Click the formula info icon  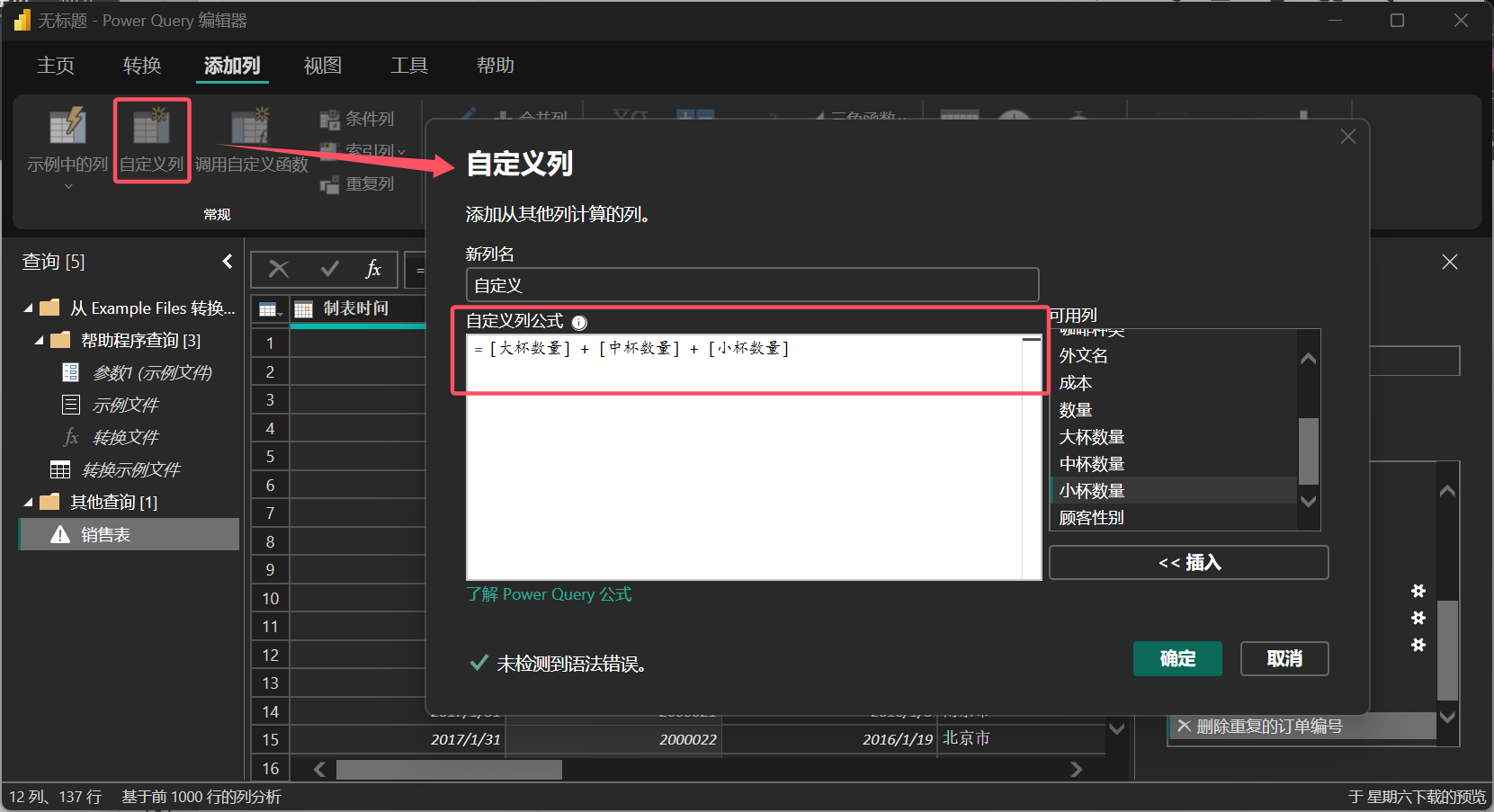click(x=579, y=323)
